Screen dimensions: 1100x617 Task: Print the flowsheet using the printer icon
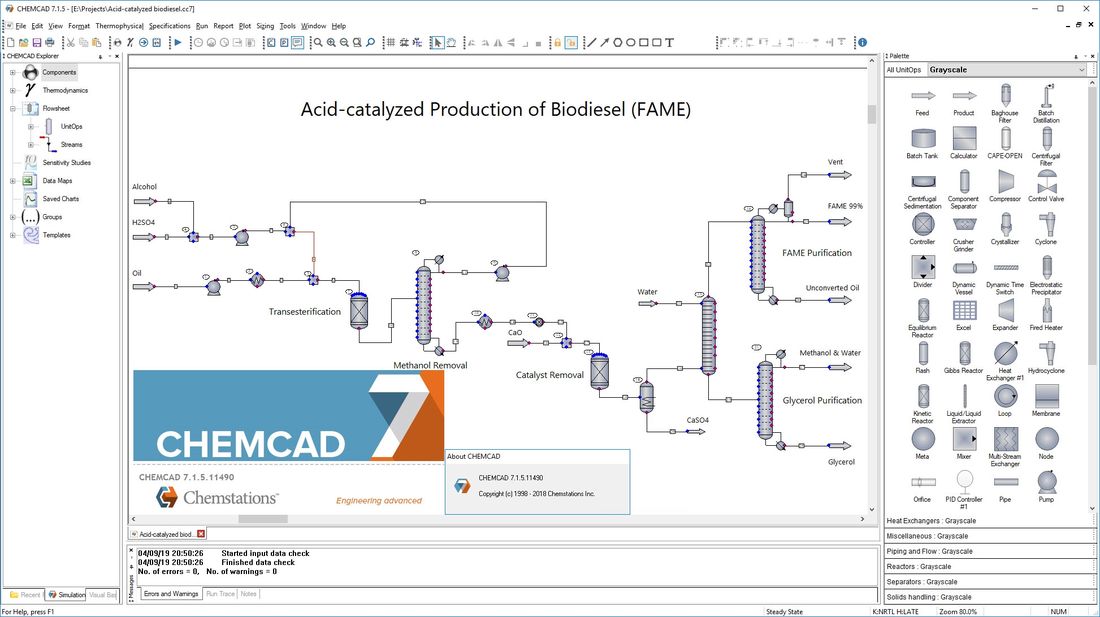[x=50, y=43]
